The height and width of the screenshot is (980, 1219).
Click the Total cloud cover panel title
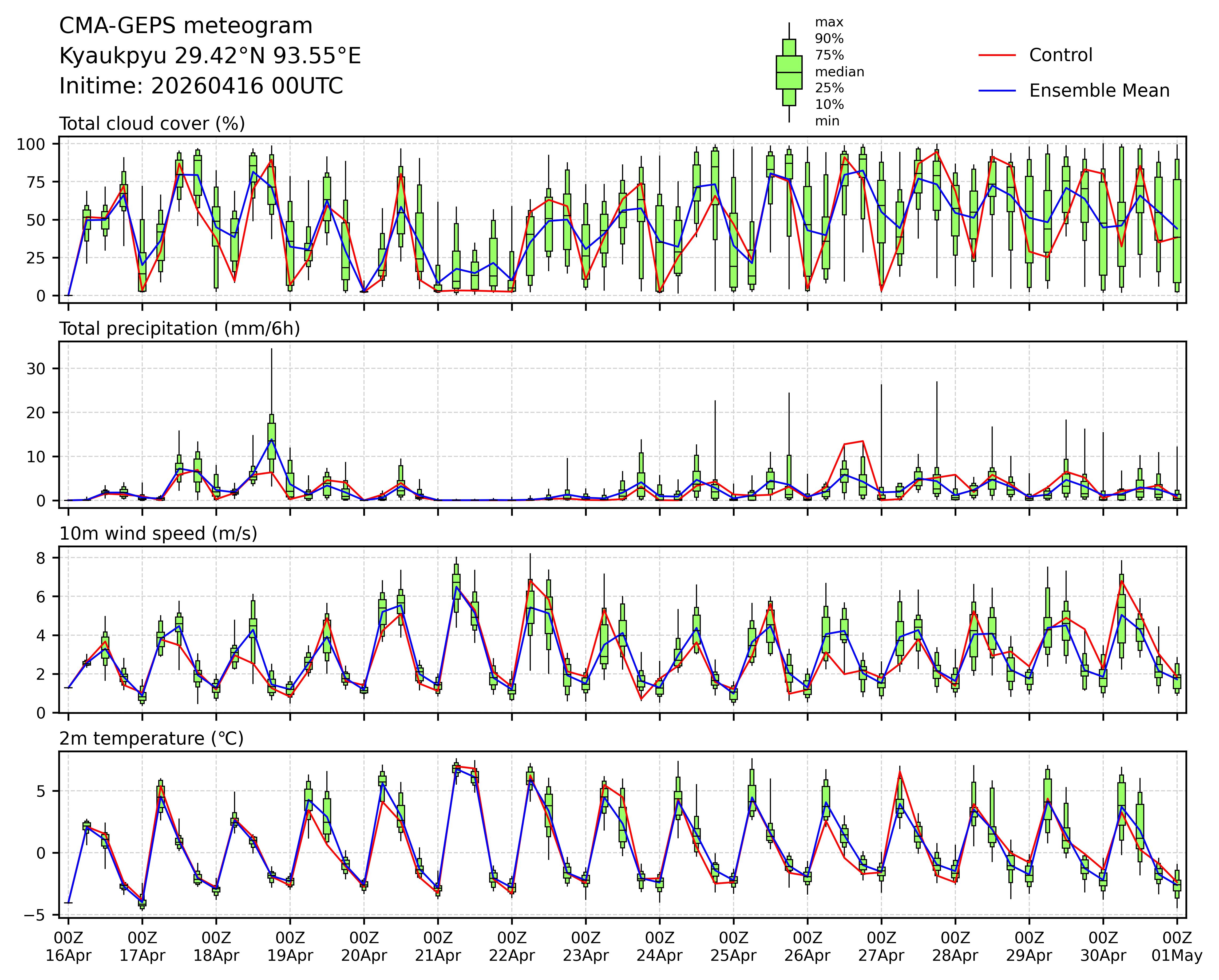152,124
